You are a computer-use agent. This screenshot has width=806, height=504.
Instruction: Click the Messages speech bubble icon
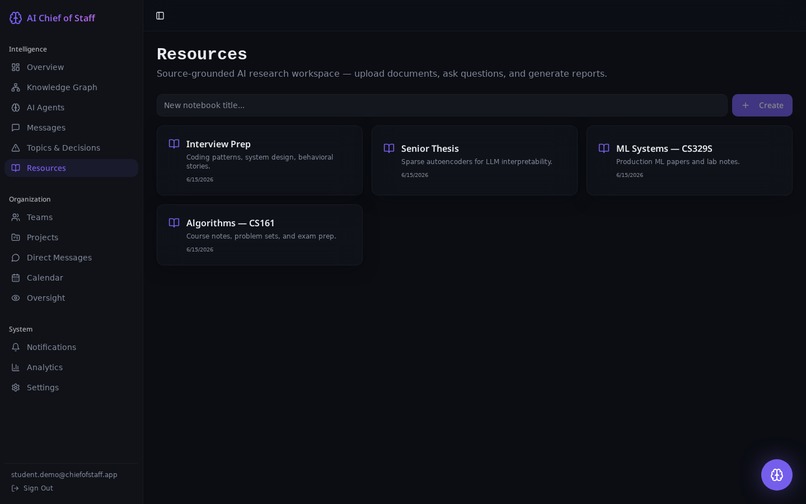pos(16,128)
